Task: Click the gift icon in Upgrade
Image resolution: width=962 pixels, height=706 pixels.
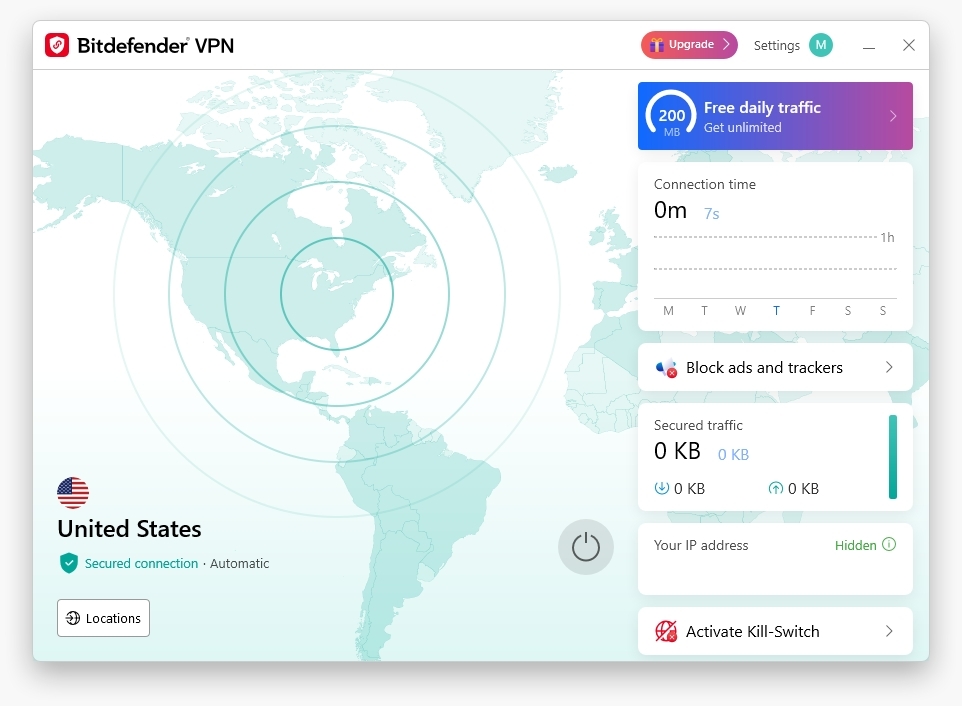Action: 657,45
